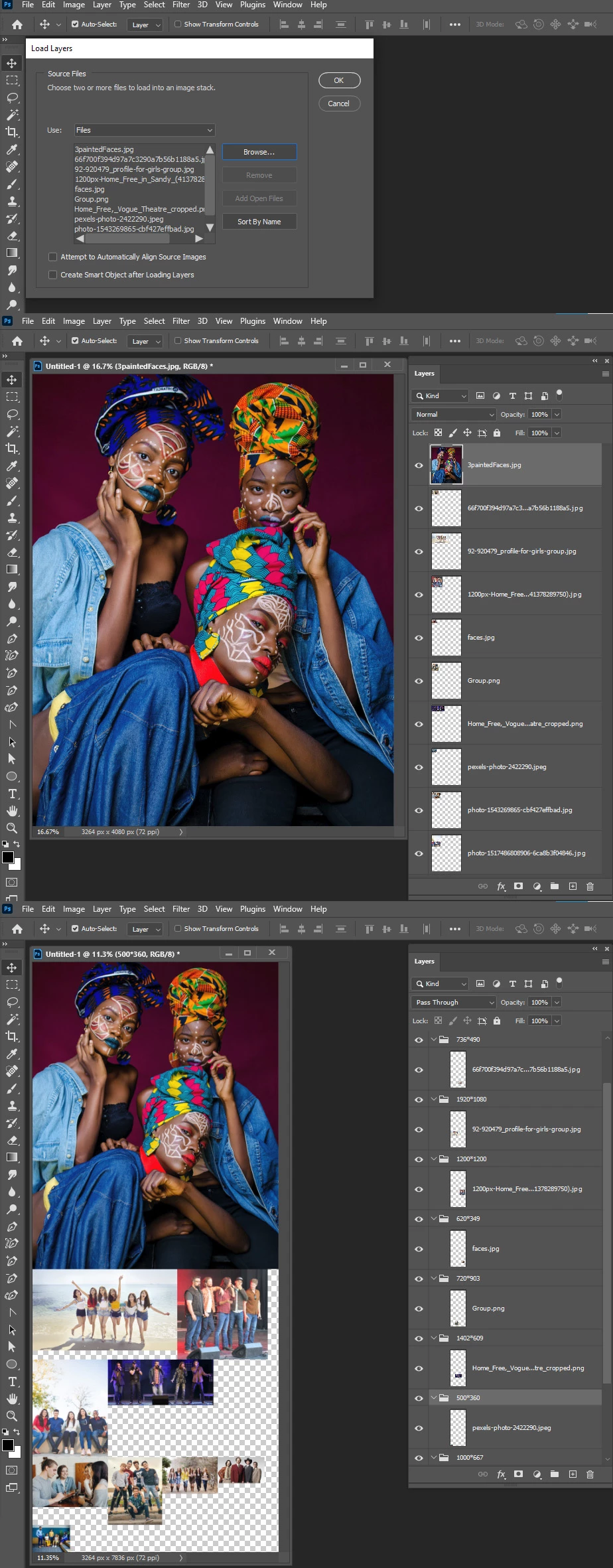Click the trash icon in the Normal-mode Layers panel
Screen dimensions: 613x1568
590,887
